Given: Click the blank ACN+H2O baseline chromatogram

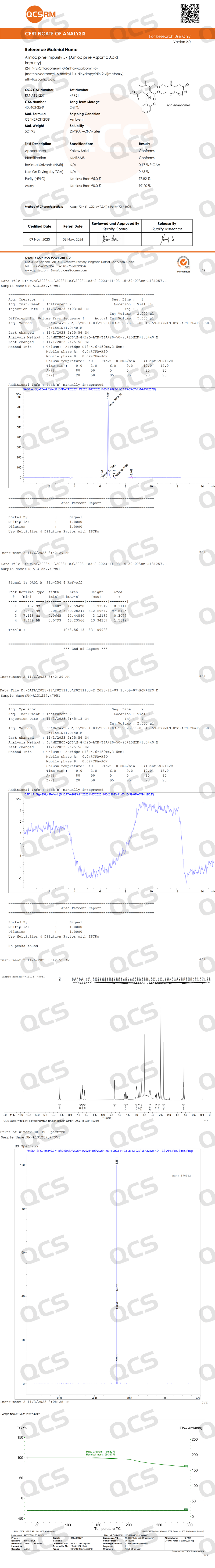Looking at the screenshot, I should [x=115, y=840].
